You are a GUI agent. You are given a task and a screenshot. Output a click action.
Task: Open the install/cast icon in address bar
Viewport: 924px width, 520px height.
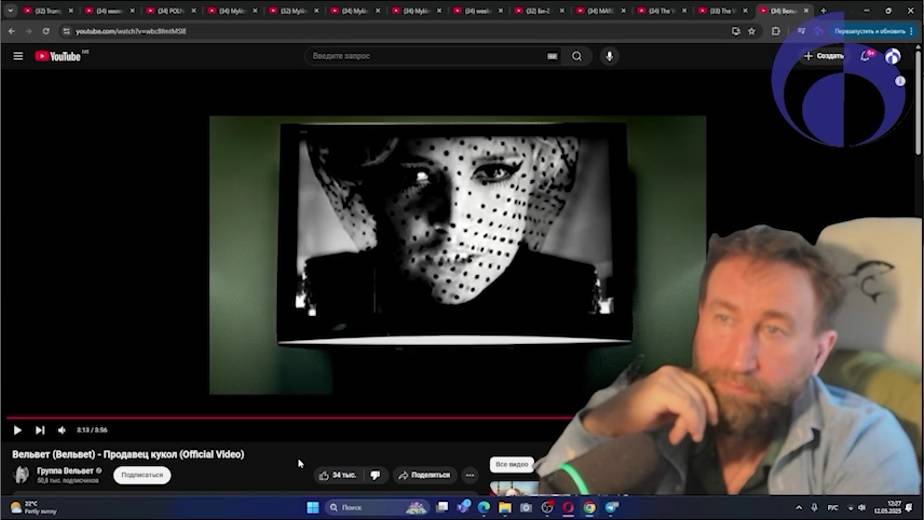[x=735, y=31]
